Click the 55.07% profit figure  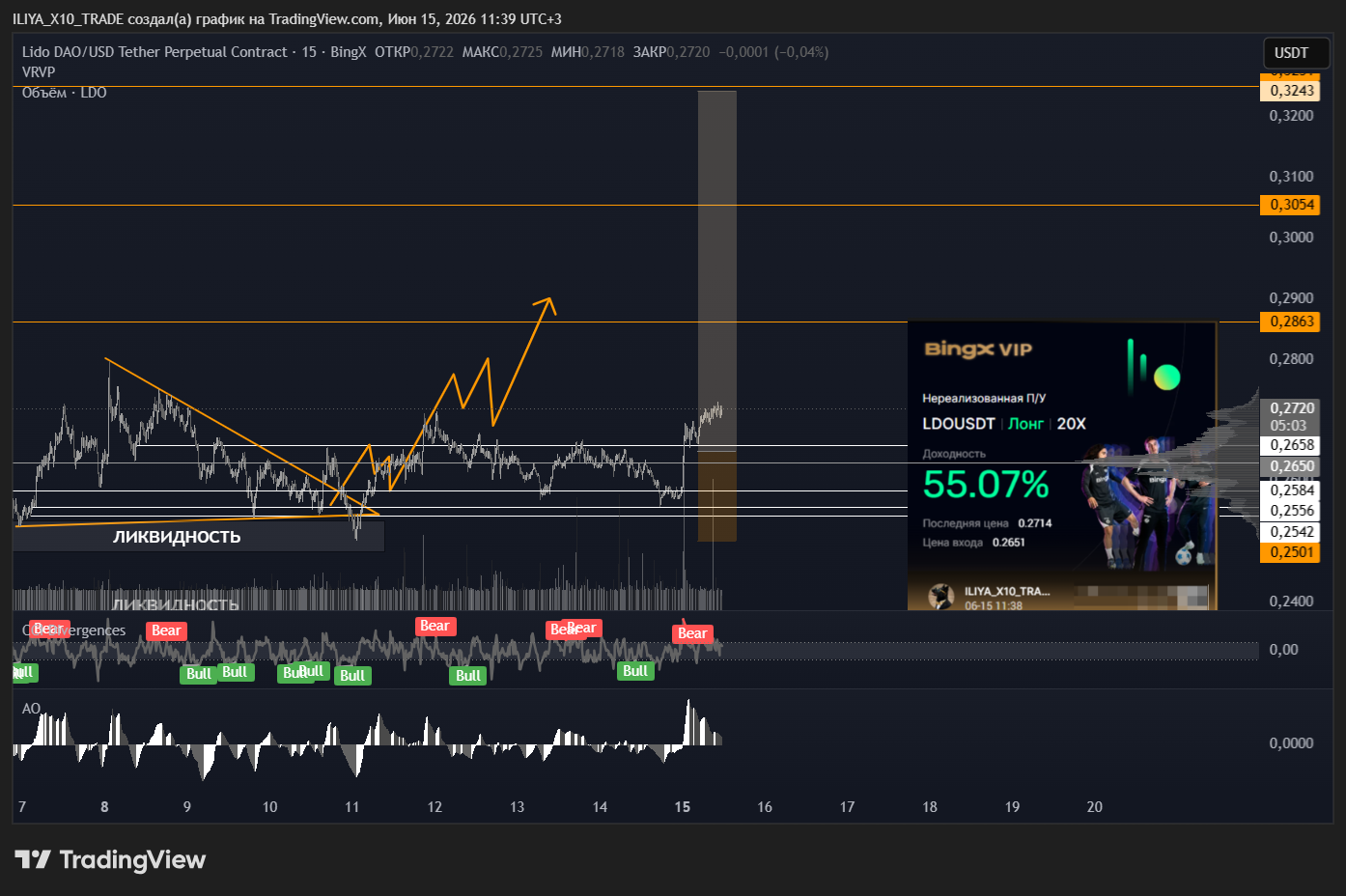coord(986,485)
